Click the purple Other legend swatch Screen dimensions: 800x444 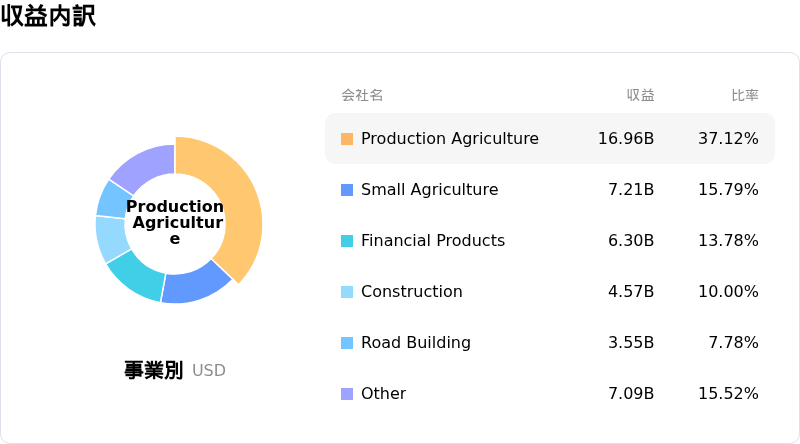click(347, 394)
